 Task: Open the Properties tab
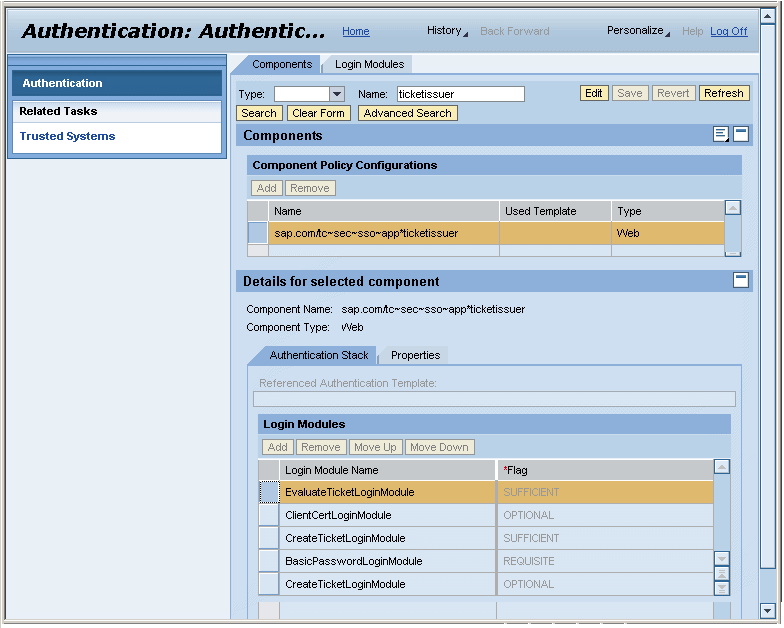pyautogui.click(x=415, y=355)
